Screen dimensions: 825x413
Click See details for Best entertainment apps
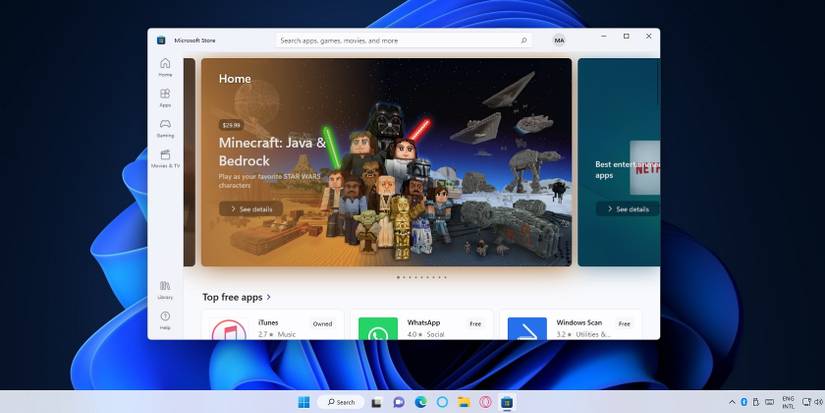point(628,209)
